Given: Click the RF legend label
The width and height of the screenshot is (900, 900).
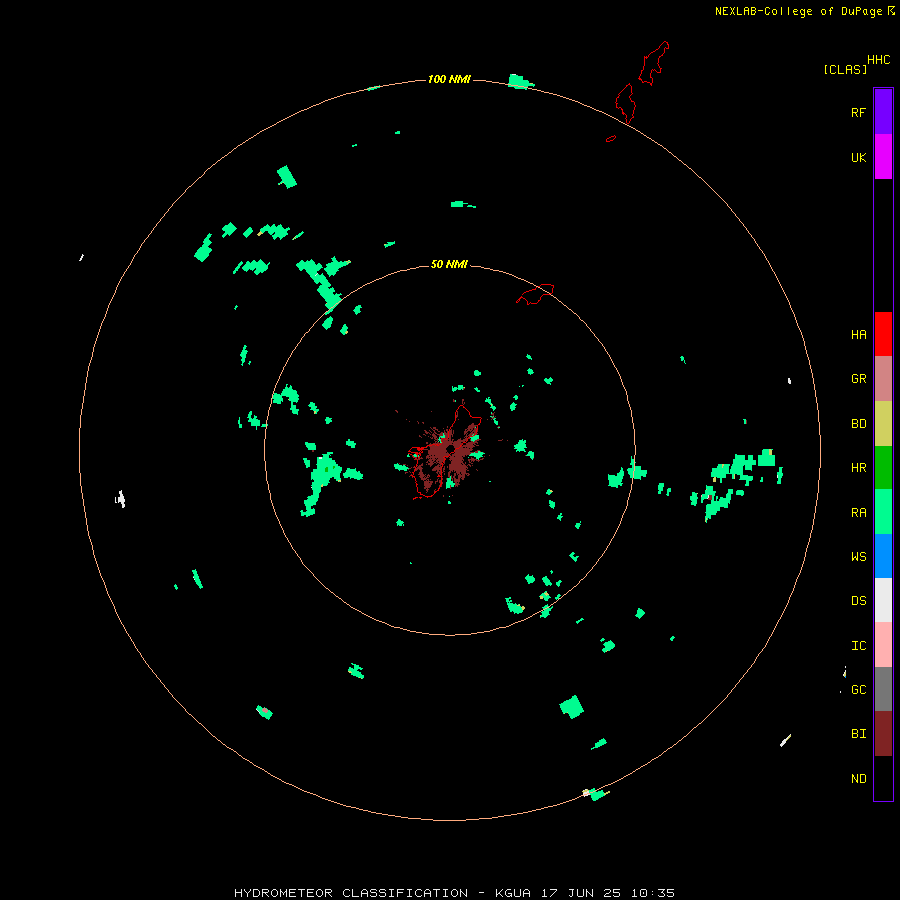Looking at the screenshot, I should (x=858, y=112).
